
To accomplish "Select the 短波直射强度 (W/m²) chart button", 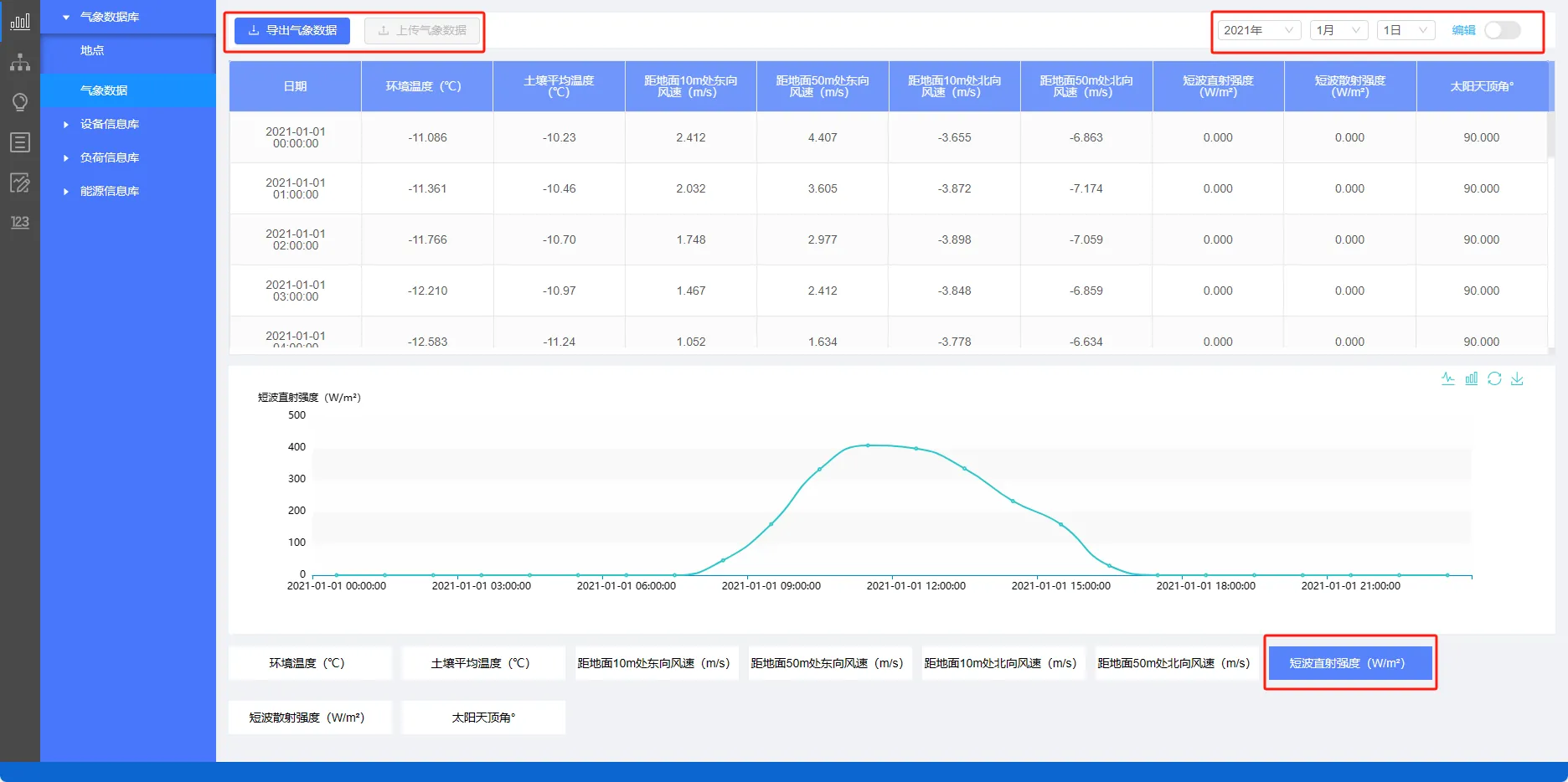I will click(1350, 663).
